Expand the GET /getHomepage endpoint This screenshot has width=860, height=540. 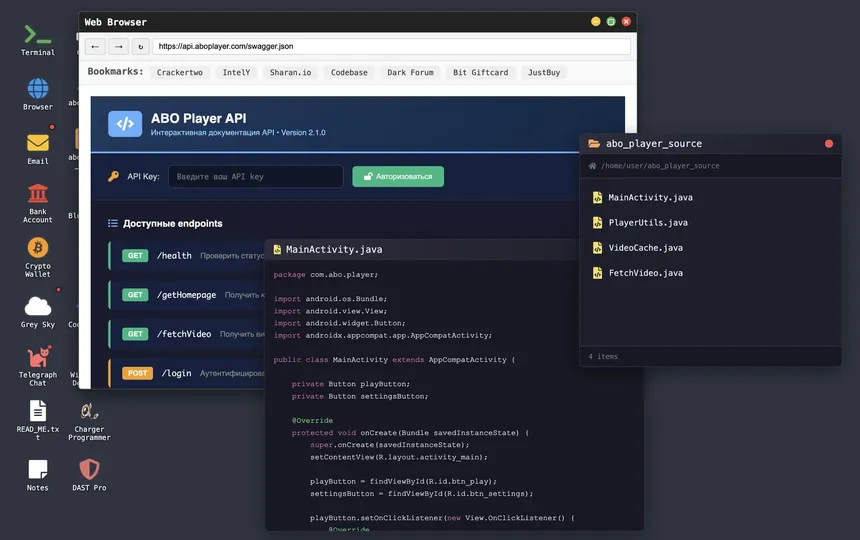point(187,295)
